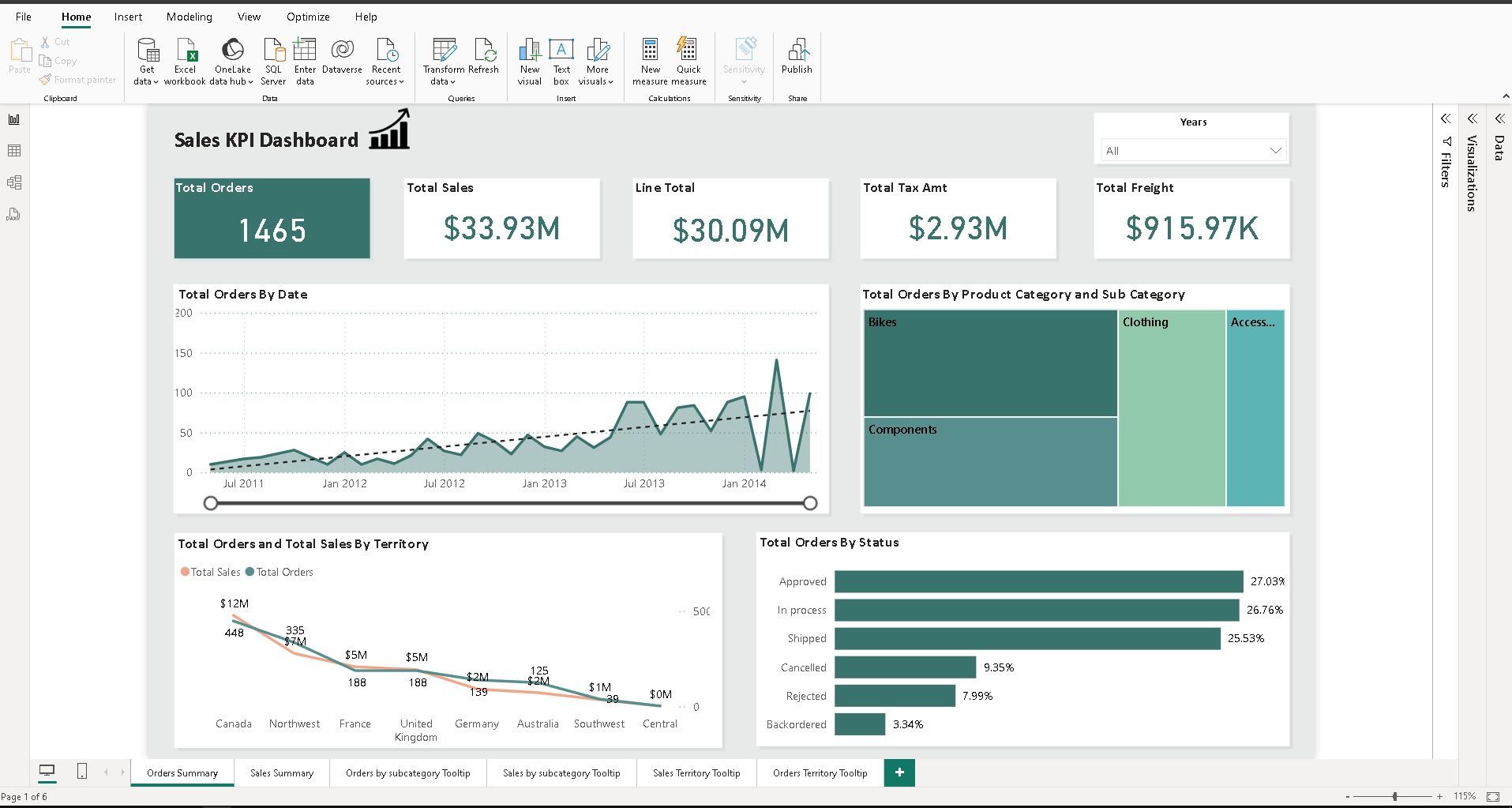The height and width of the screenshot is (808, 1512).
Task: Open the Years slicer dropdown
Action: (1275, 151)
